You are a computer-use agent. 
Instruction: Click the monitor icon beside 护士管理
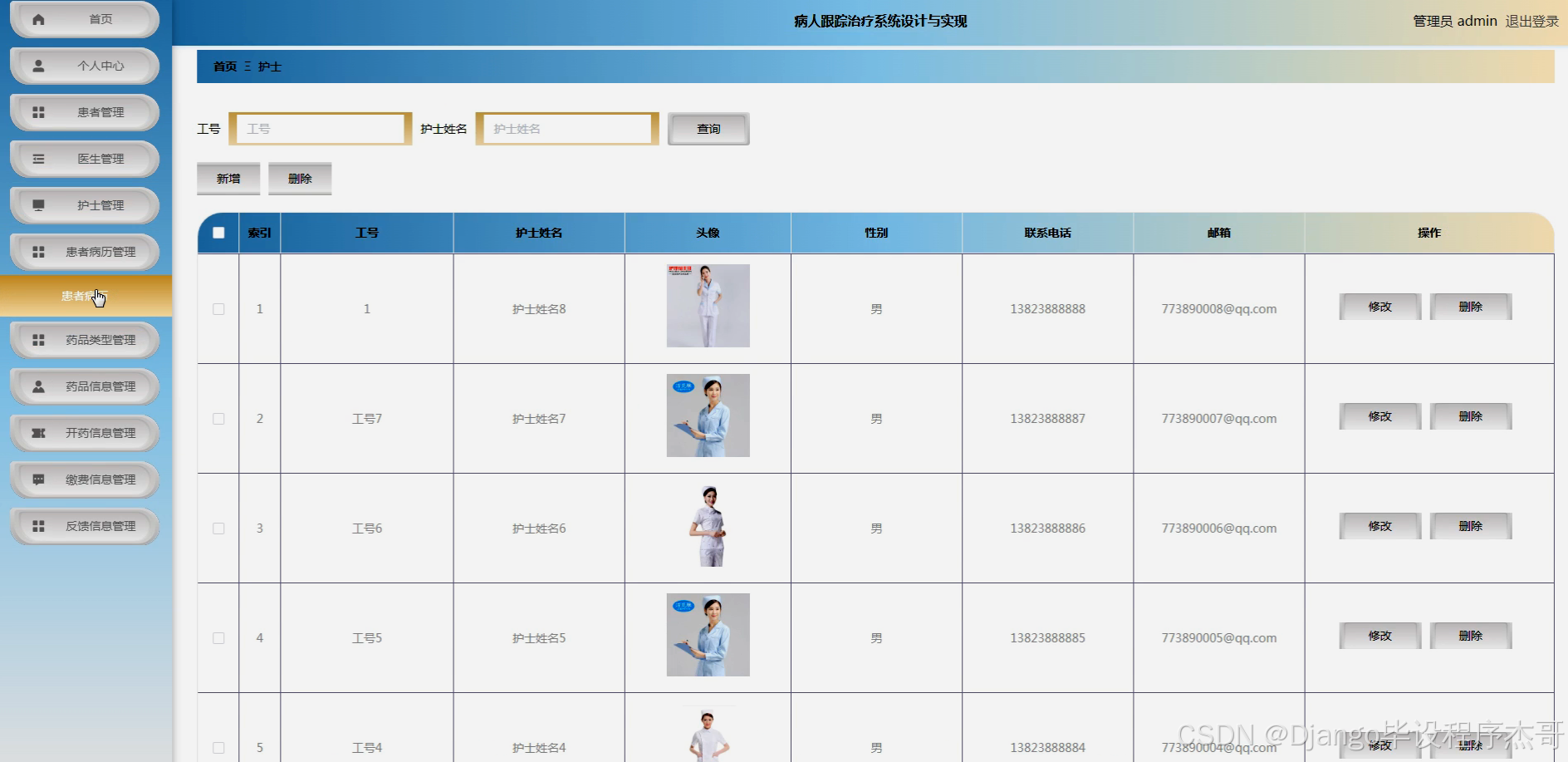38,205
